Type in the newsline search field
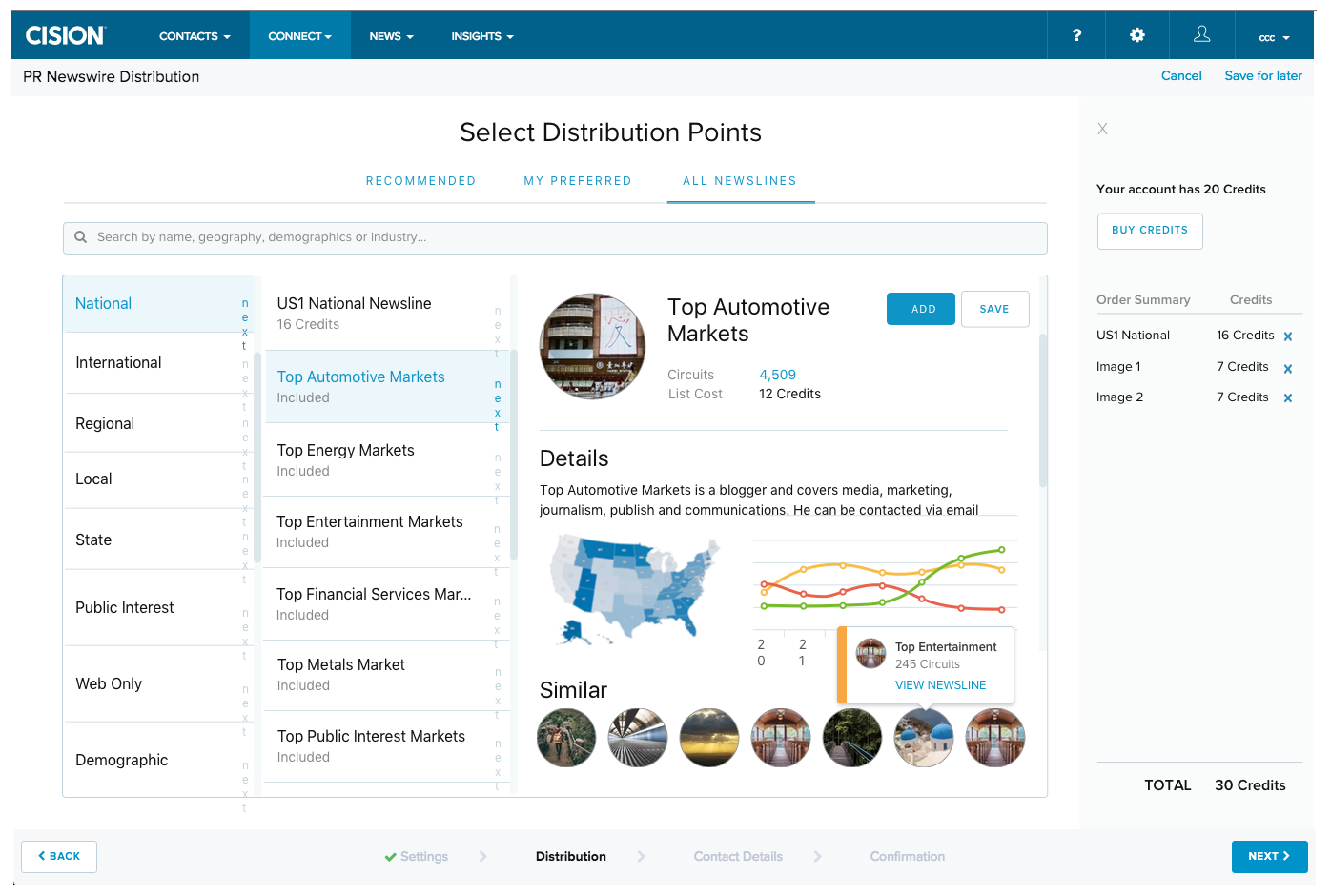 (563, 237)
